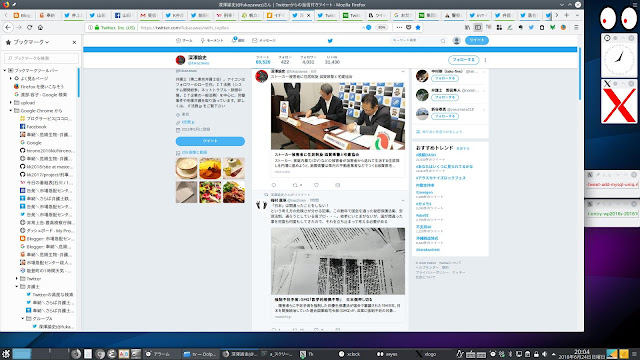Open the Twitter Home menu item

(x=184, y=40)
